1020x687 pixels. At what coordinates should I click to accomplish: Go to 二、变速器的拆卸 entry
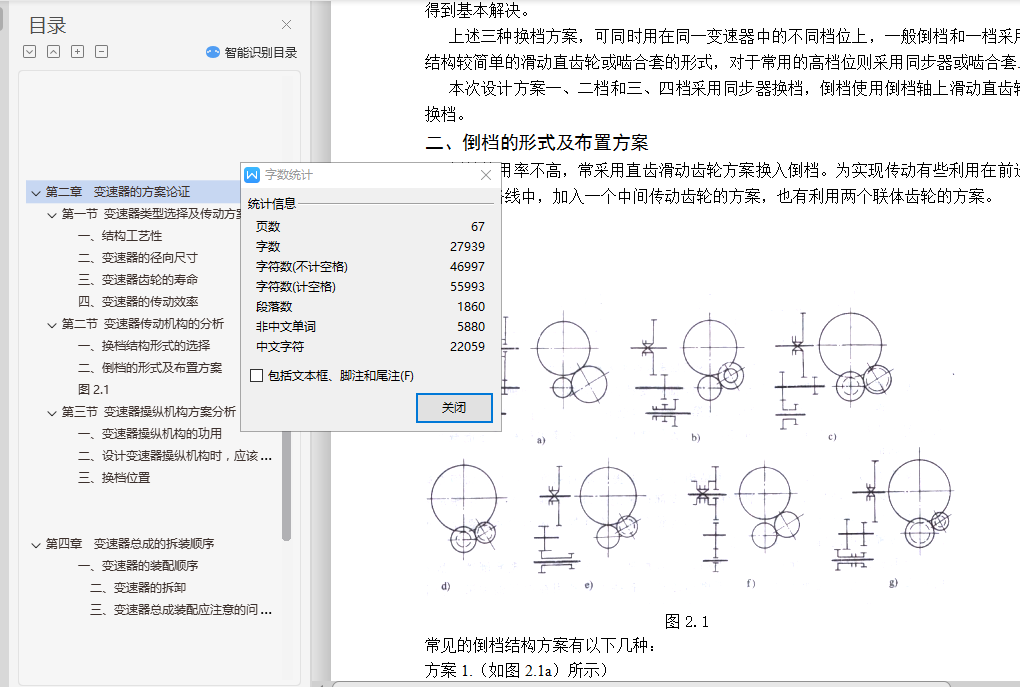(138, 588)
